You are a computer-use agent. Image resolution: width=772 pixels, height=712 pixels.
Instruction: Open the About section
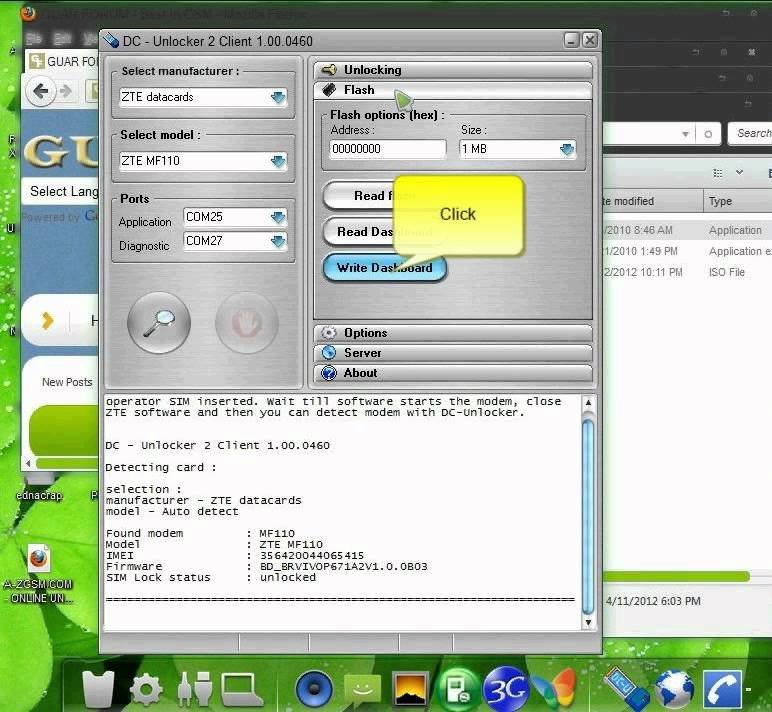[452, 373]
